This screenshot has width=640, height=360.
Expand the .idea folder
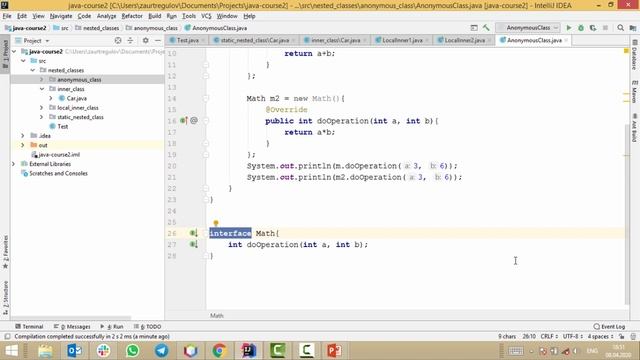coord(23,136)
